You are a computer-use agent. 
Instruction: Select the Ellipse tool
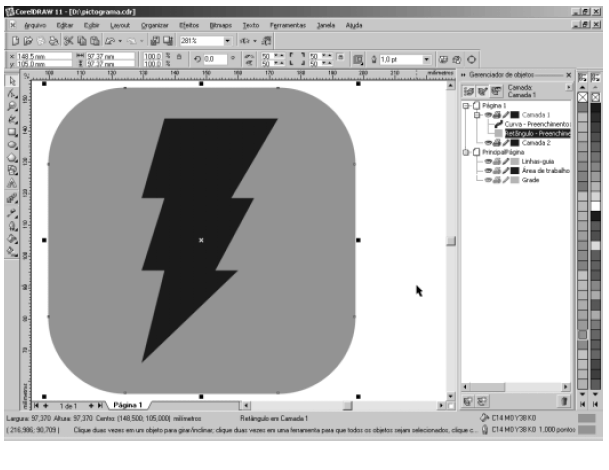[x=11, y=144]
